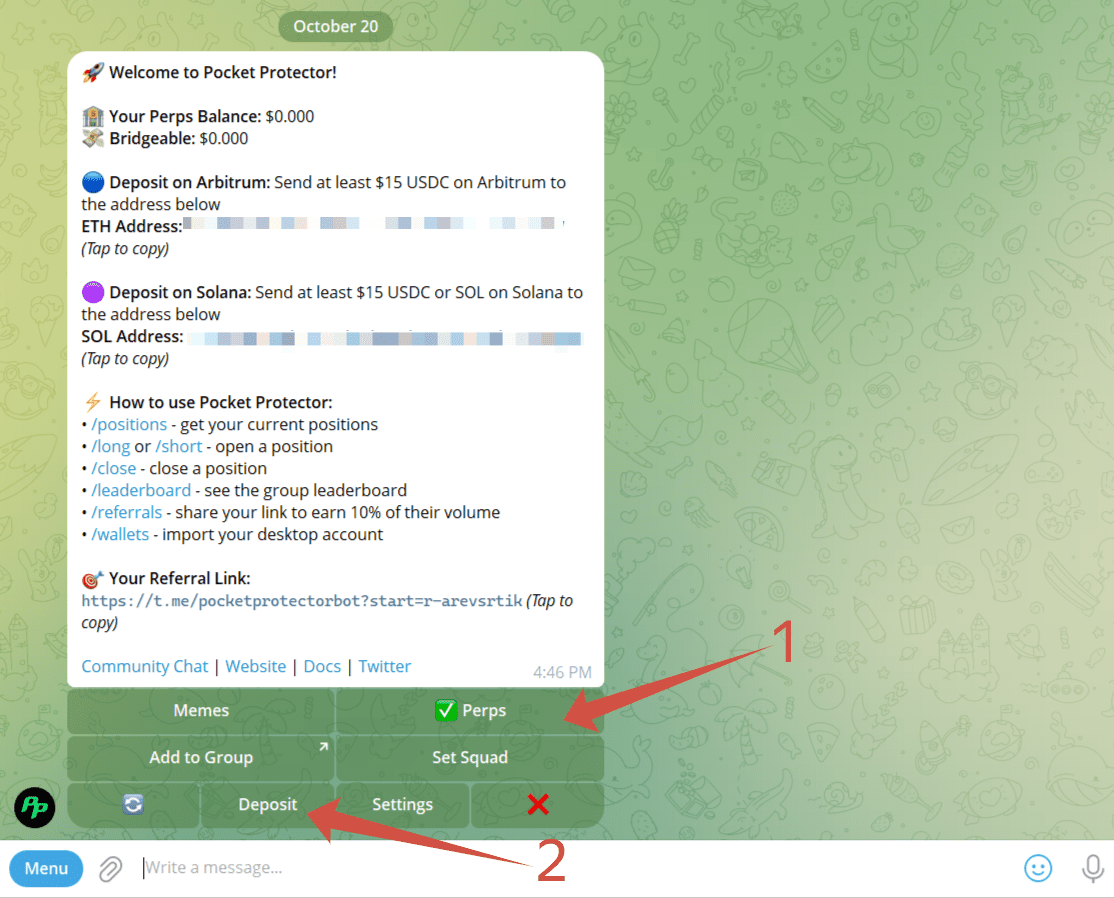Open the Pocket Protector bot avatar
The image size is (1114, 898).
point(35,807)
